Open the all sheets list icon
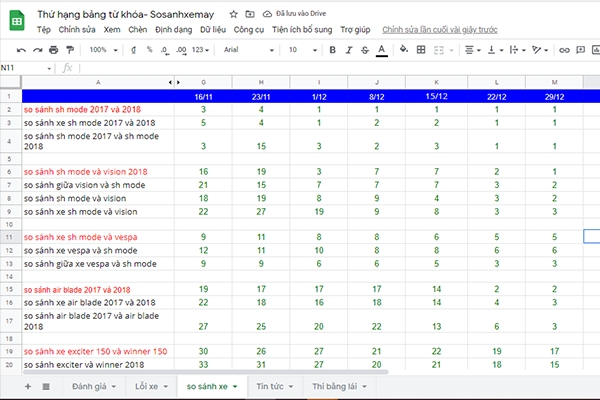 pyautogui.click(x=46, y=386)
